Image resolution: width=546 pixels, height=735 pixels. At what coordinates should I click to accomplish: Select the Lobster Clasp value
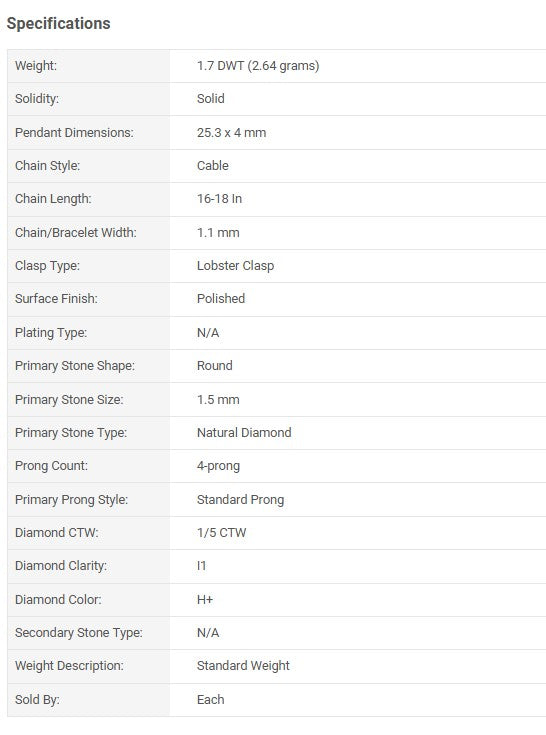tap(235, 266)
